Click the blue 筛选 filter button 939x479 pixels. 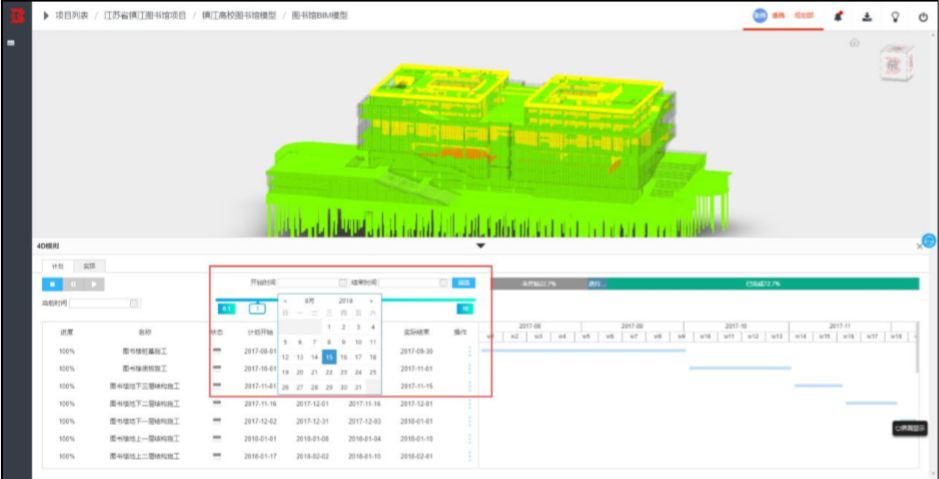tap(464, 283)
